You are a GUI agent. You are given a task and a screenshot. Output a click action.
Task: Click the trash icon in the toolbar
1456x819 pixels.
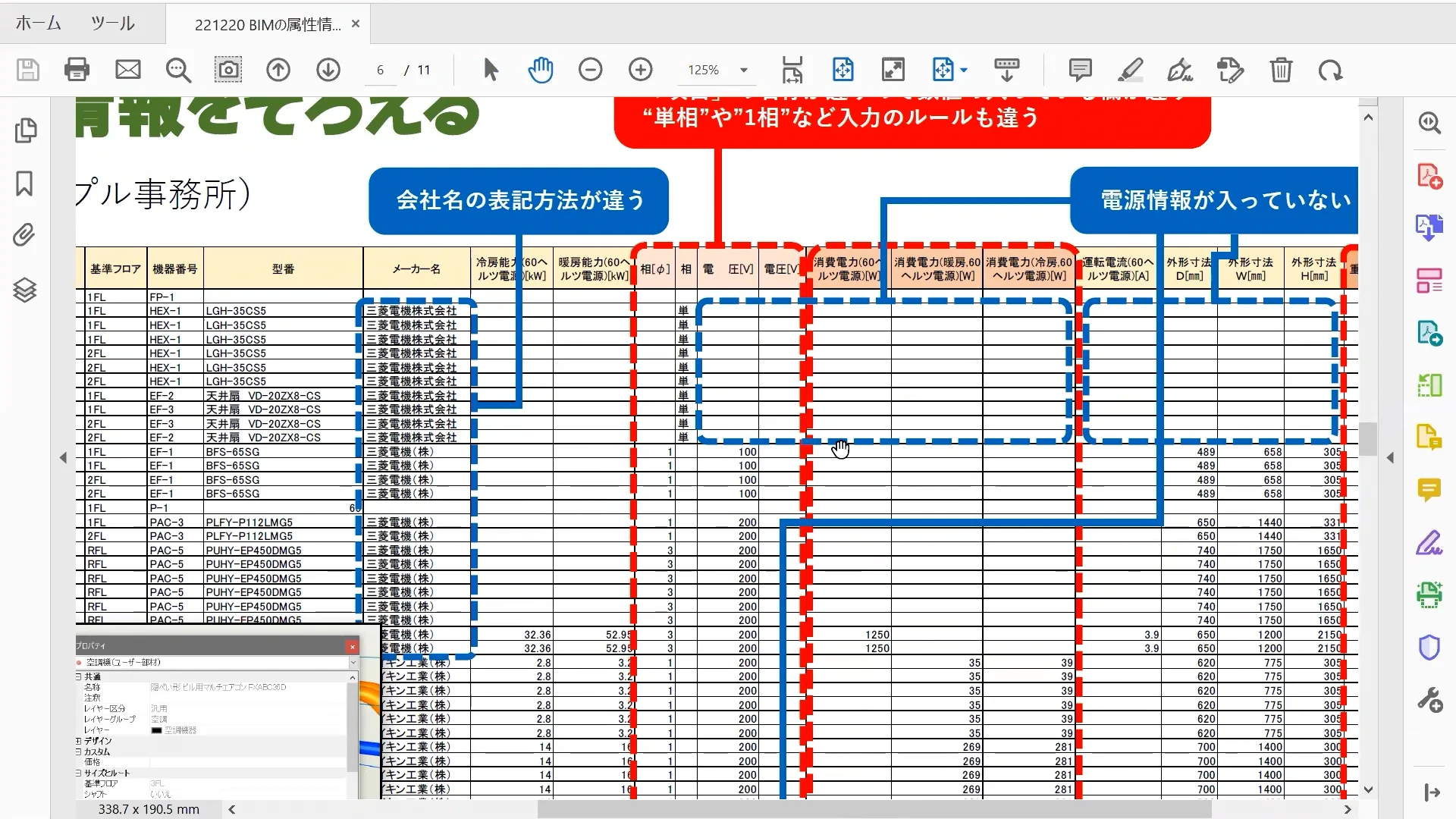tap(1282, 70)
